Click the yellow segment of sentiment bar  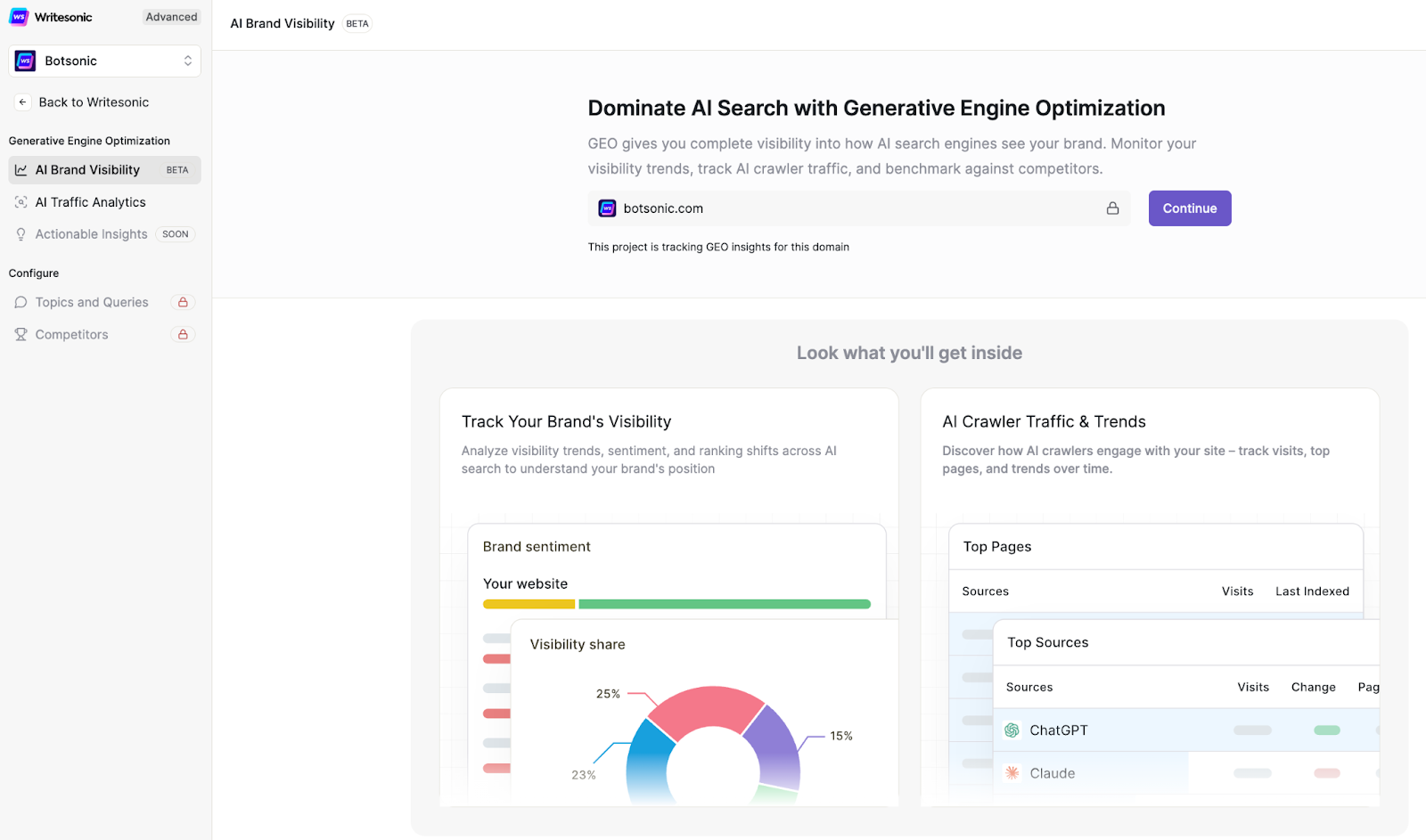point(529,604)
